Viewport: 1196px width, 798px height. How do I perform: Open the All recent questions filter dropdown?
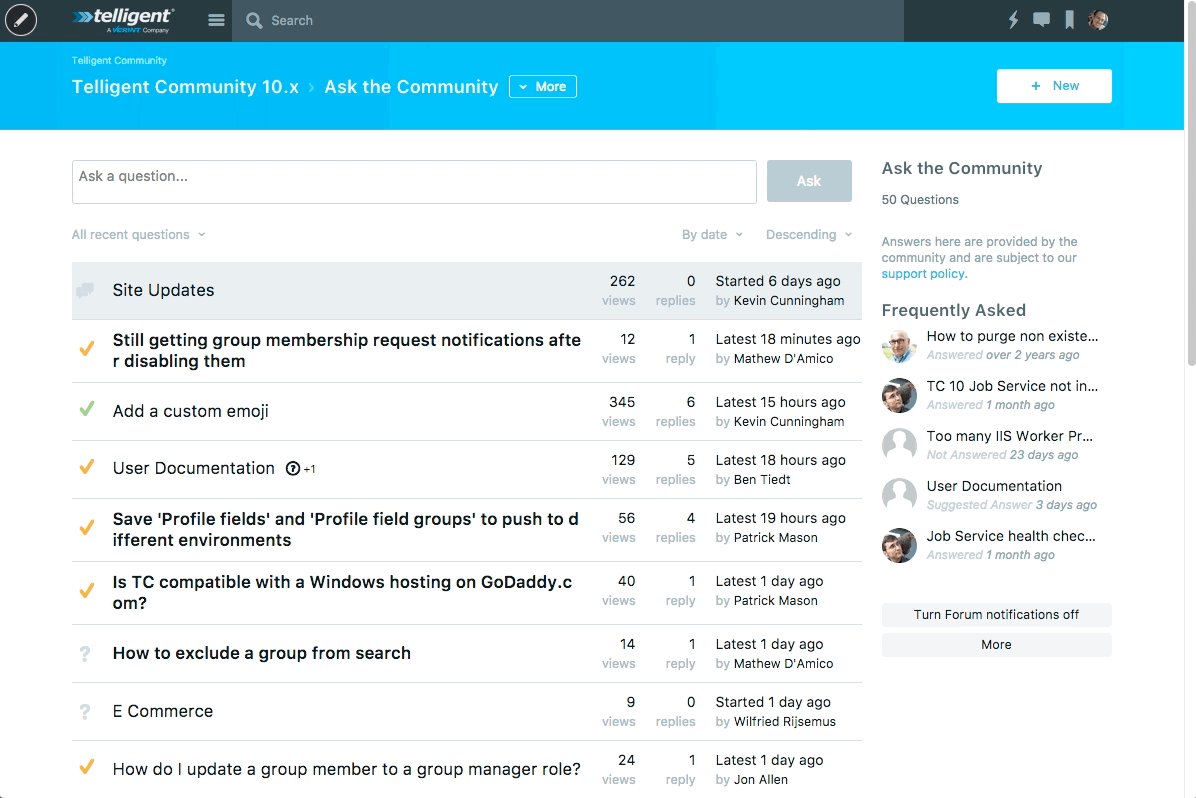pos(138,234)
